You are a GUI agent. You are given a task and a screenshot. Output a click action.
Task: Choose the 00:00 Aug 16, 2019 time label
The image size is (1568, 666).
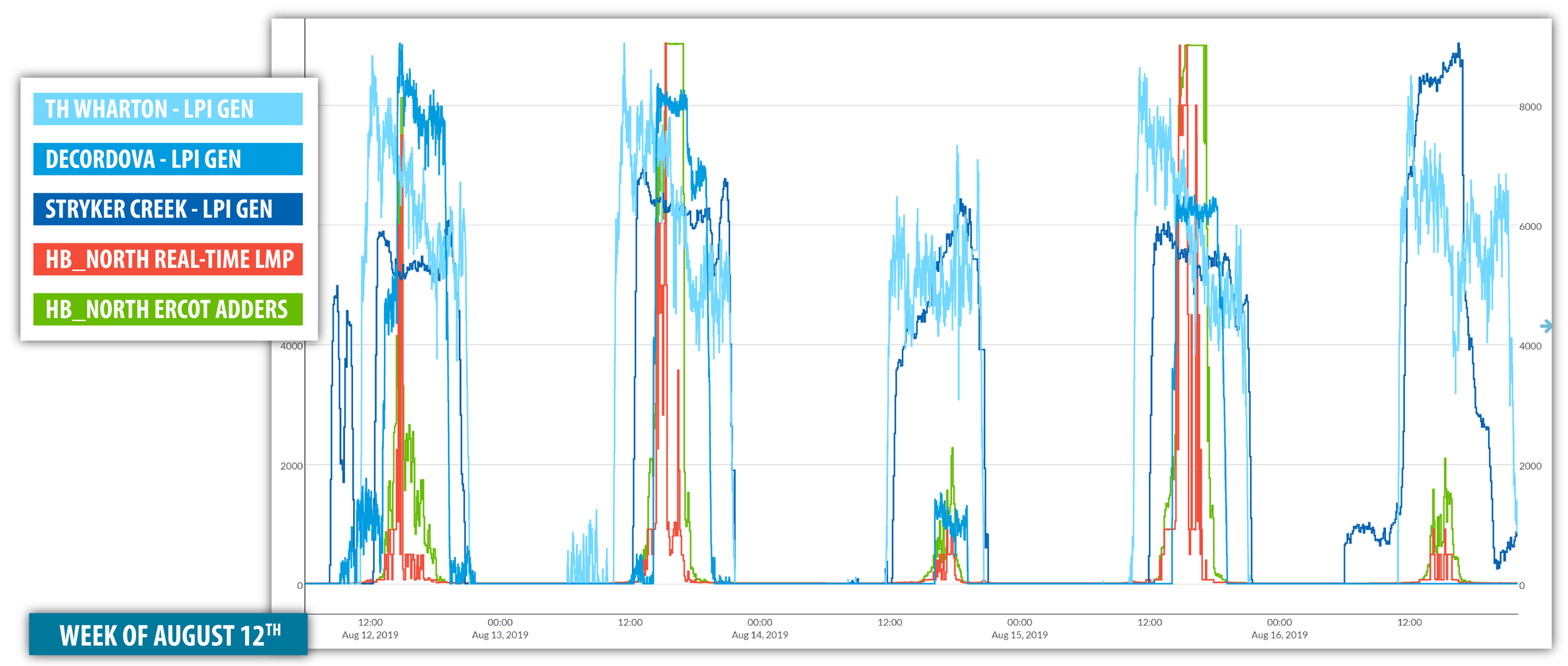[1279, 628]
